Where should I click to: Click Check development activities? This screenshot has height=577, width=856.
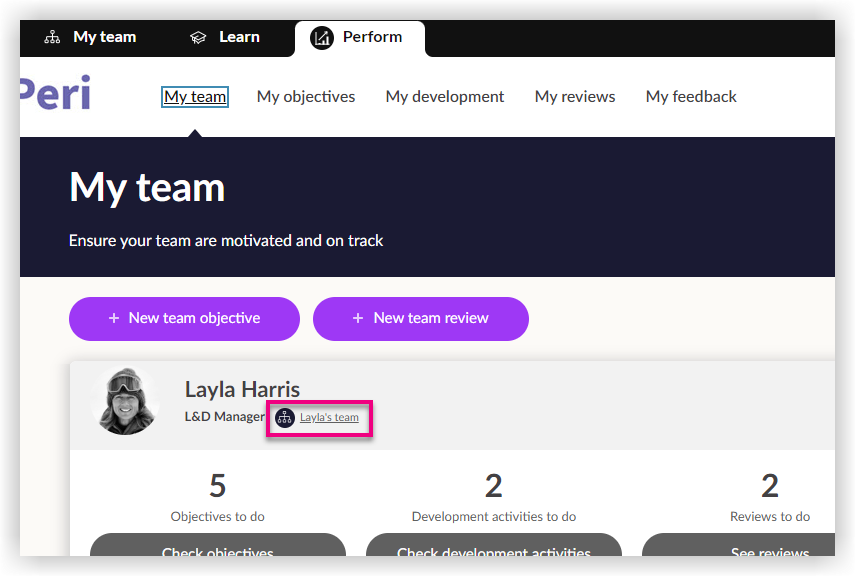pyautogui.click(x=494, y=548)
